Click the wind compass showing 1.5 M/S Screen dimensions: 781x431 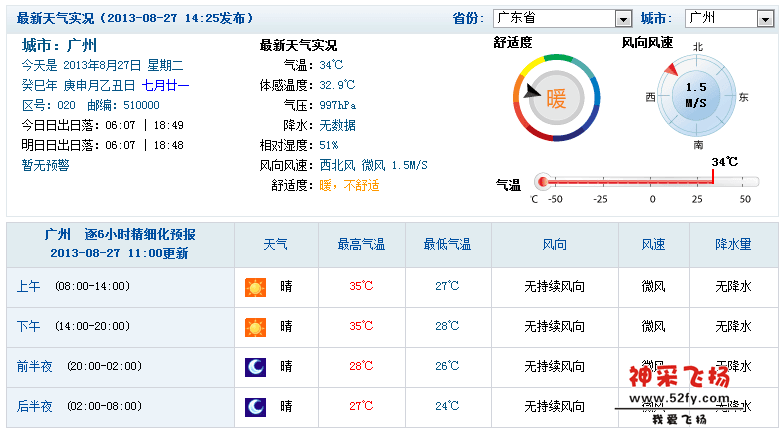(696, 96)
